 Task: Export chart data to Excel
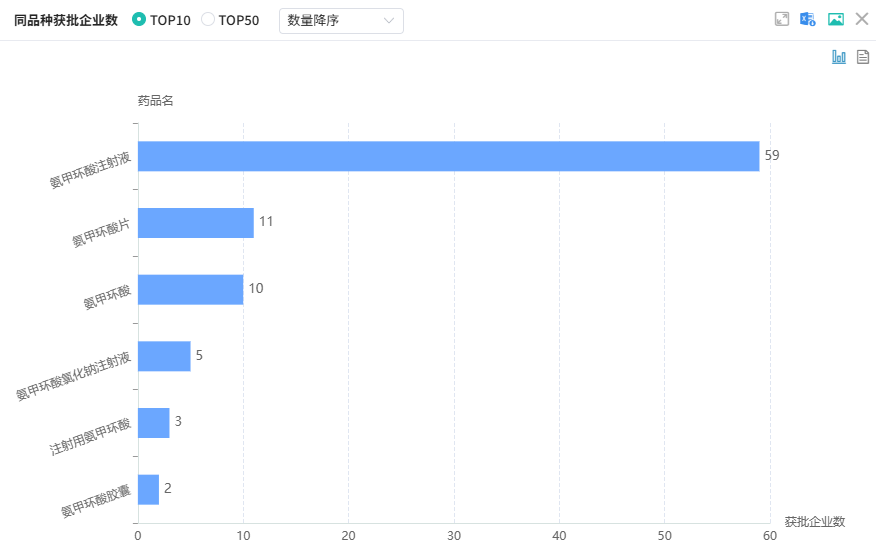[x=808, y=19]
